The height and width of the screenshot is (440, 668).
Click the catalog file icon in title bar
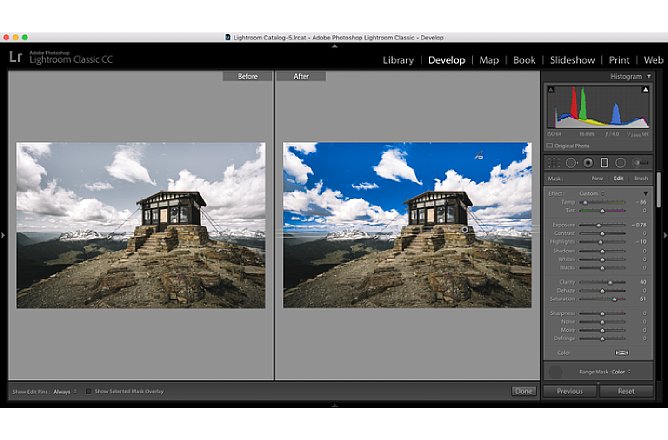[x=228, y=37]
